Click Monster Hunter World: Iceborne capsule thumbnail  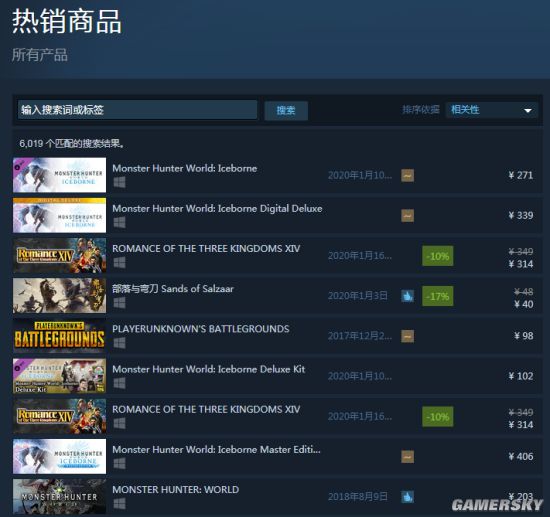point(59,175)
